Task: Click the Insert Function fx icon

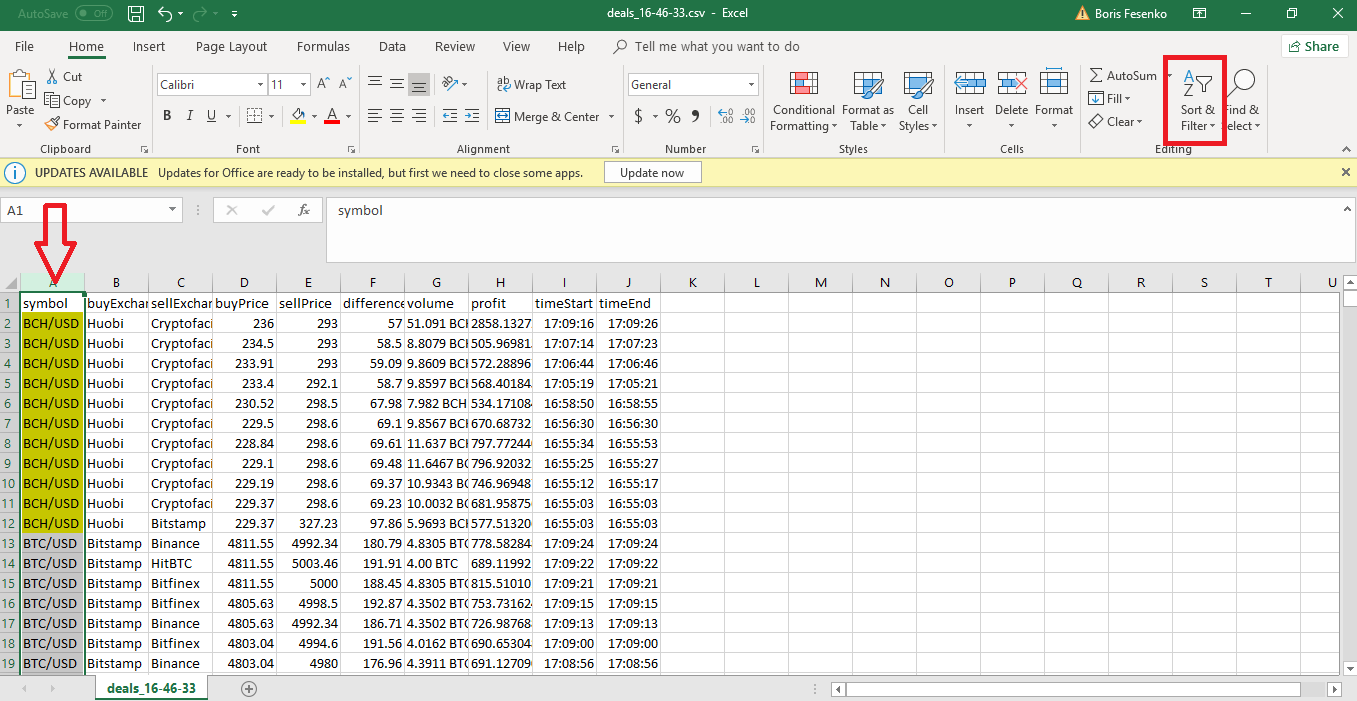Action: pos(304,211)
